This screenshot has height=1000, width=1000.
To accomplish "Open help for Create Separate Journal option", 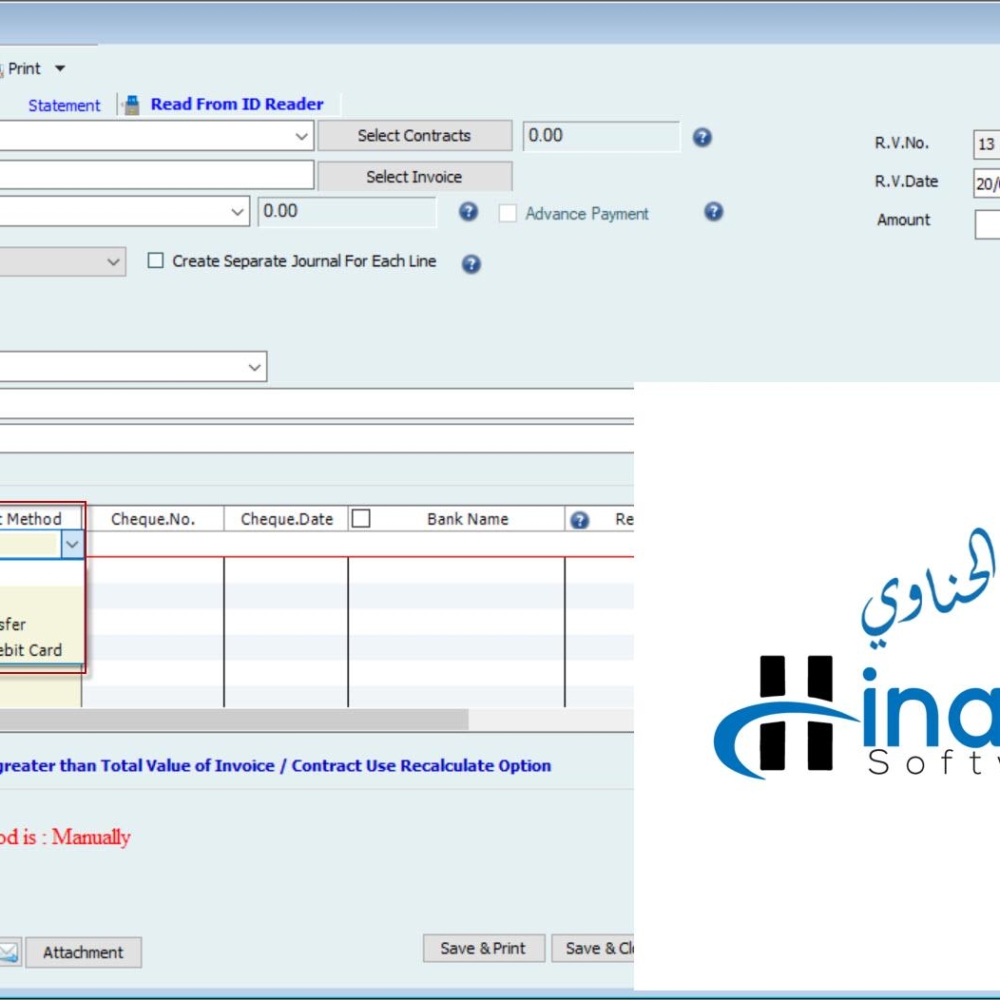I will [471, 263].
